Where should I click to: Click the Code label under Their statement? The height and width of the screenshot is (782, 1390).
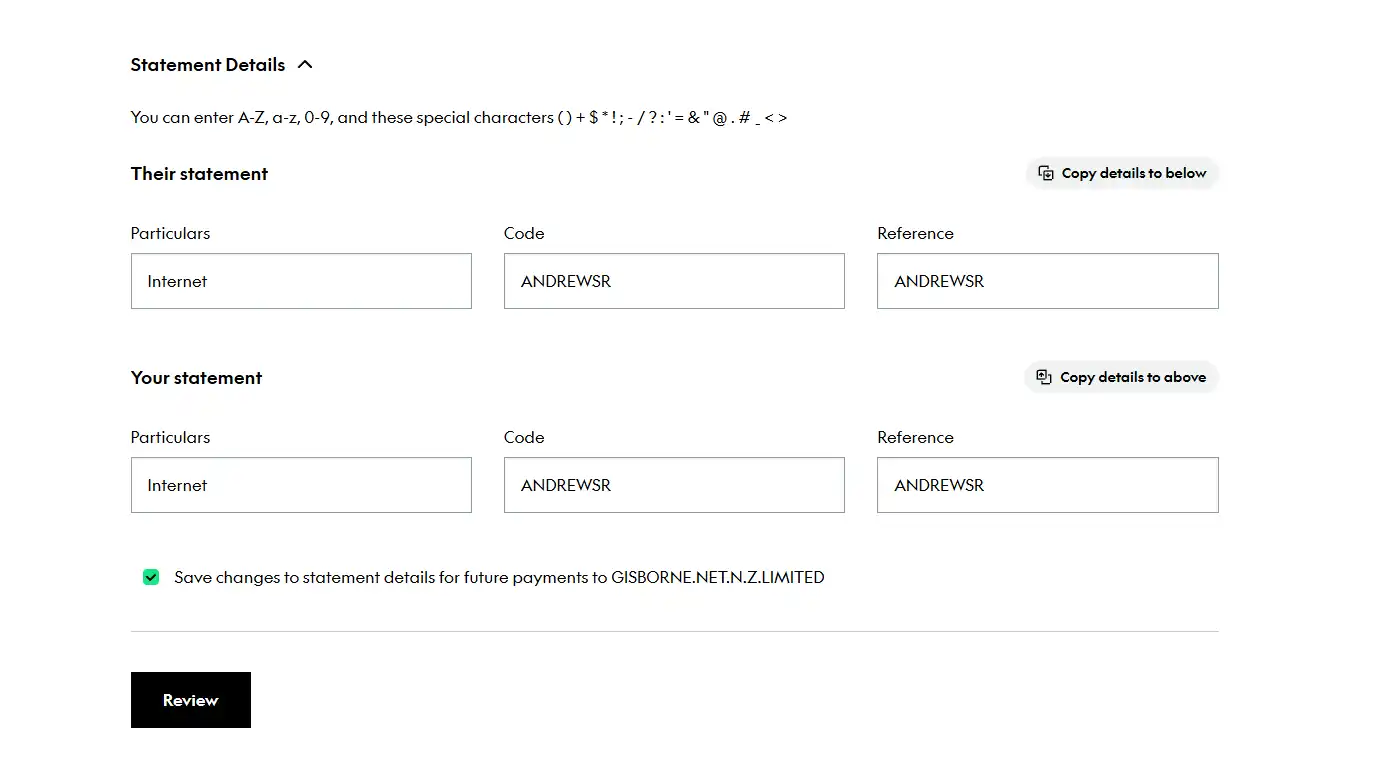pyautogui.click(x=524, y=233)
